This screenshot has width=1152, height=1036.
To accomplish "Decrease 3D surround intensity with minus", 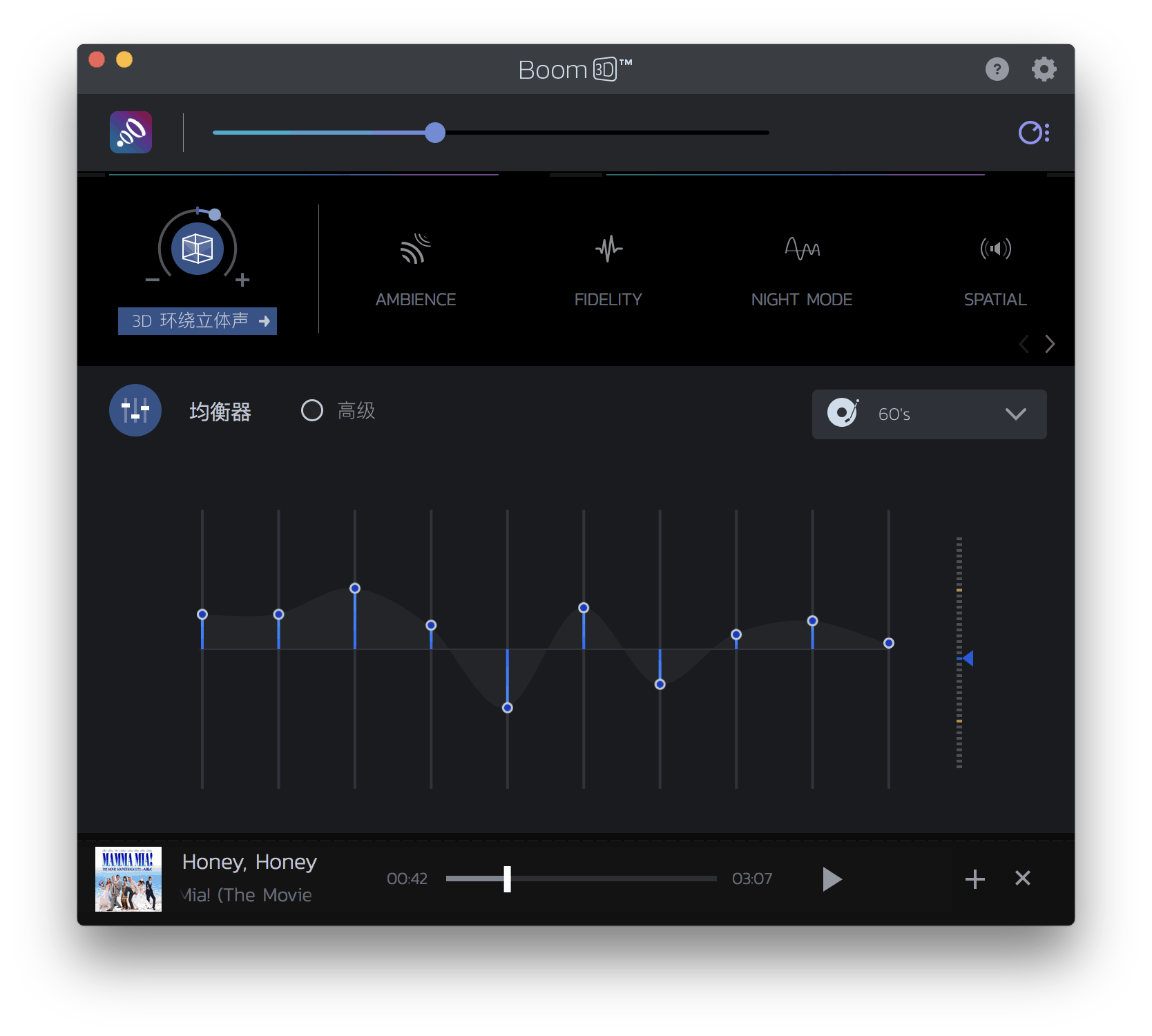I will coord(153,280).
